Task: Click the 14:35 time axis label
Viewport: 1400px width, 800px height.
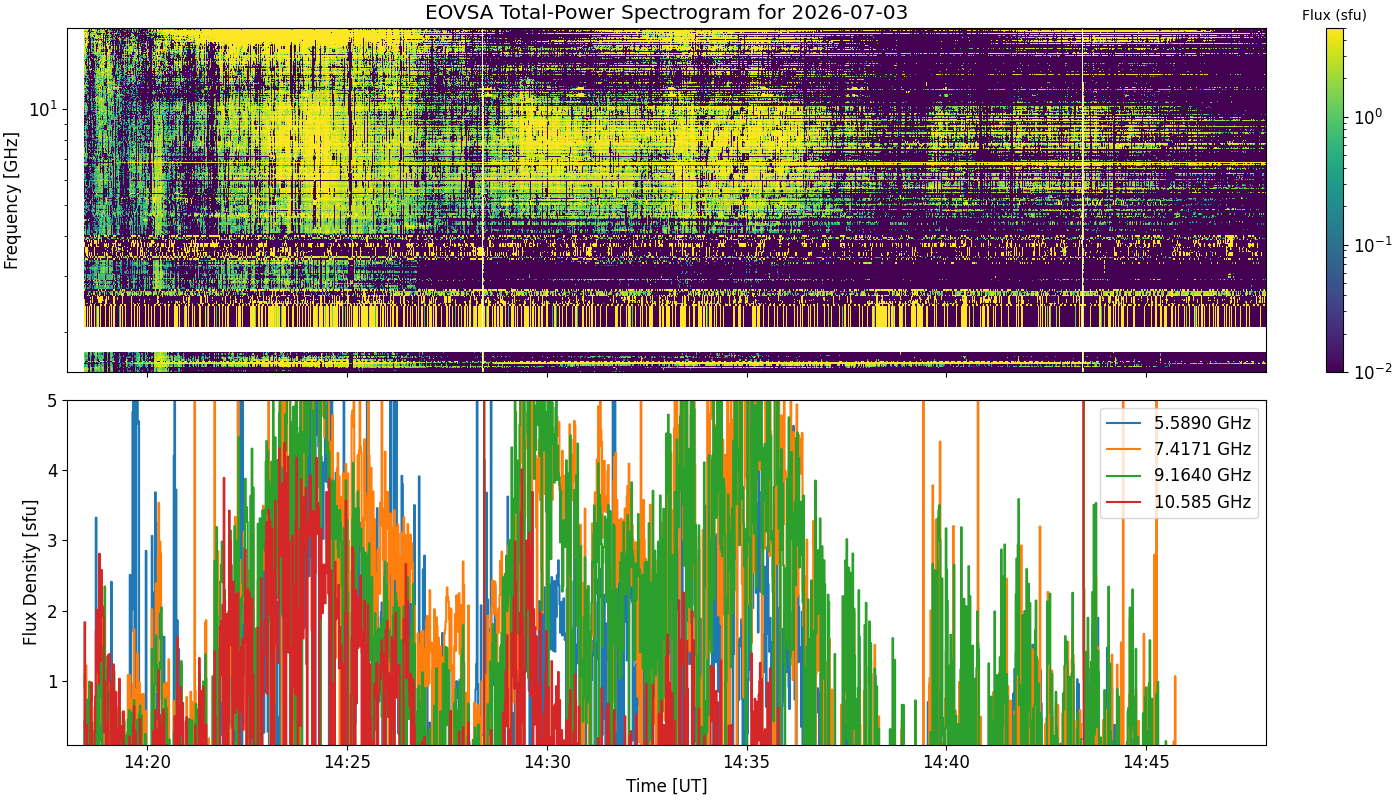Action: [x=746, y=763]
